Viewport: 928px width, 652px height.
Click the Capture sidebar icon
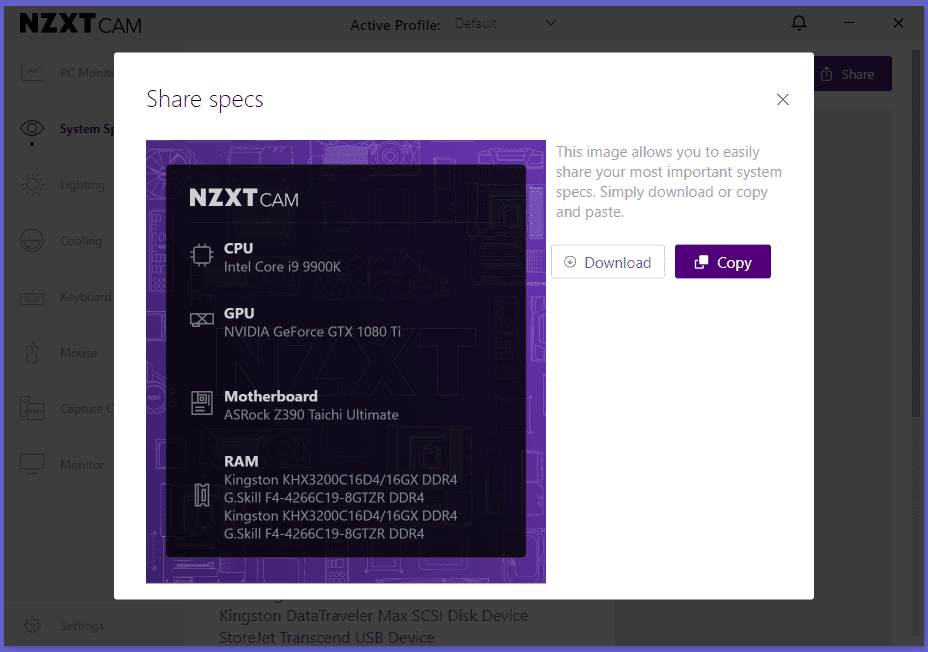[x=32, y=408]
